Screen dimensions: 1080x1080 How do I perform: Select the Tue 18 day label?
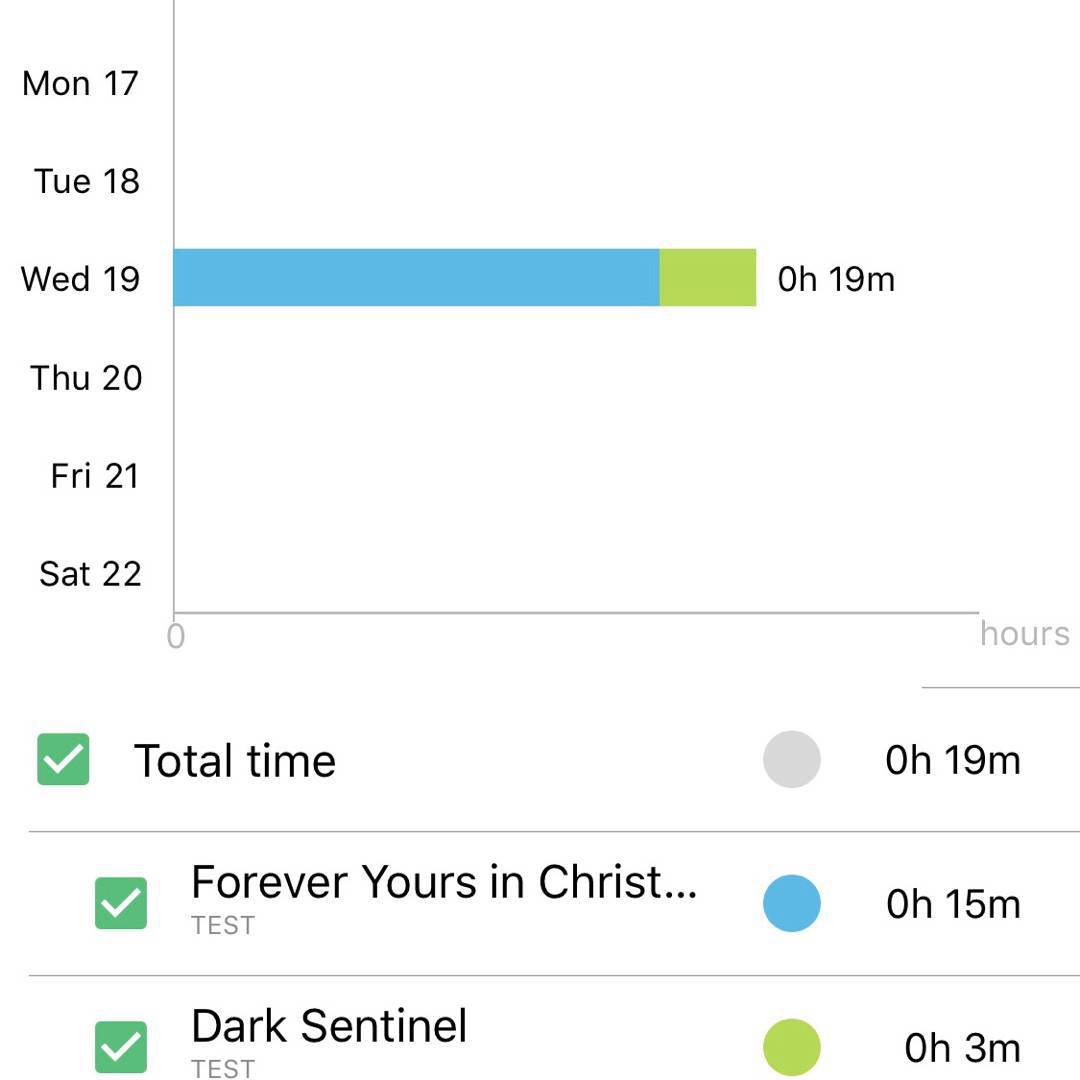point(86,181)
